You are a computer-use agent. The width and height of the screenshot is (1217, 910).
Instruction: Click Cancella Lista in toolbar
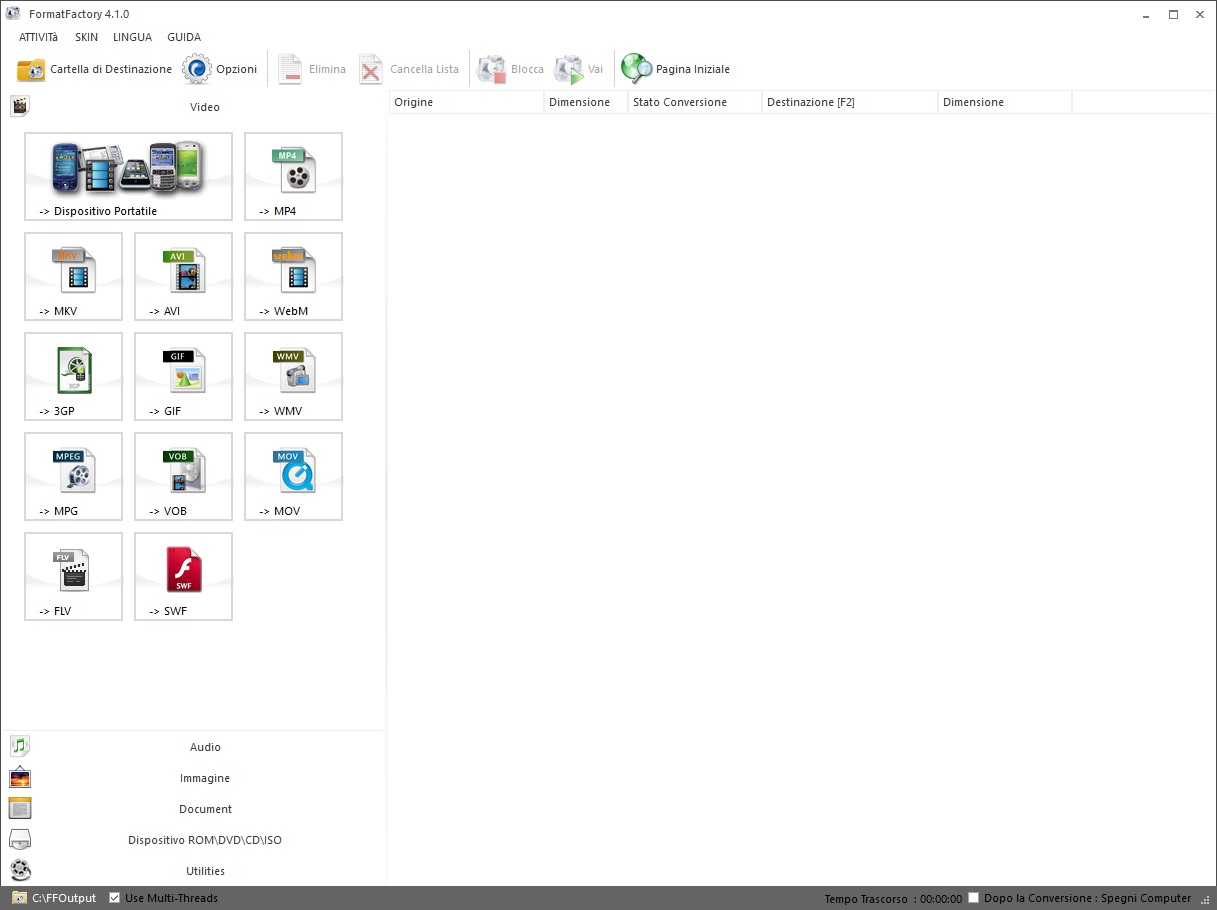click(409, 69)
